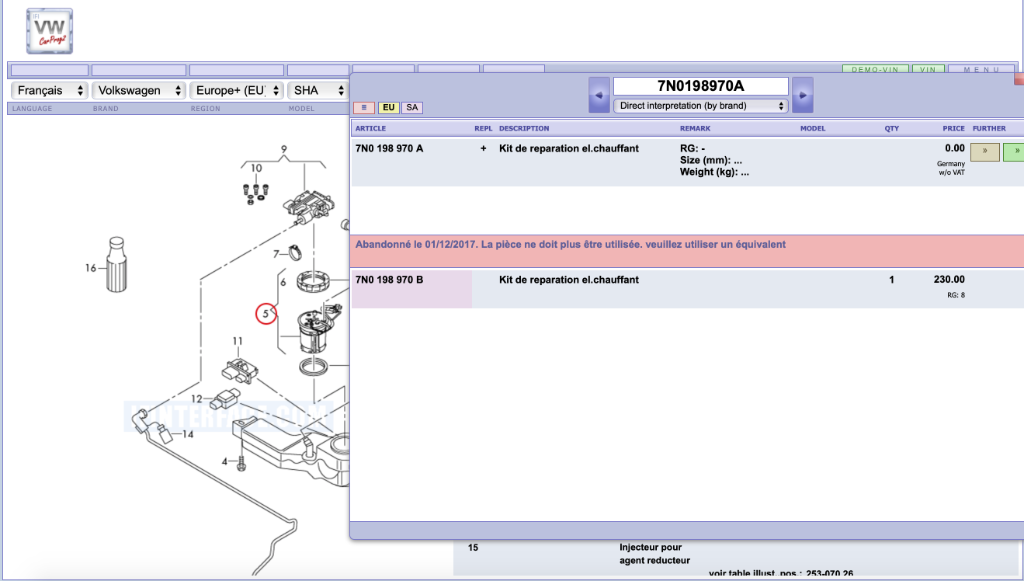Toggle the SA region filter
This screenshot has width=1024, height=581.
pyautogui.click(x=411, y=107)
